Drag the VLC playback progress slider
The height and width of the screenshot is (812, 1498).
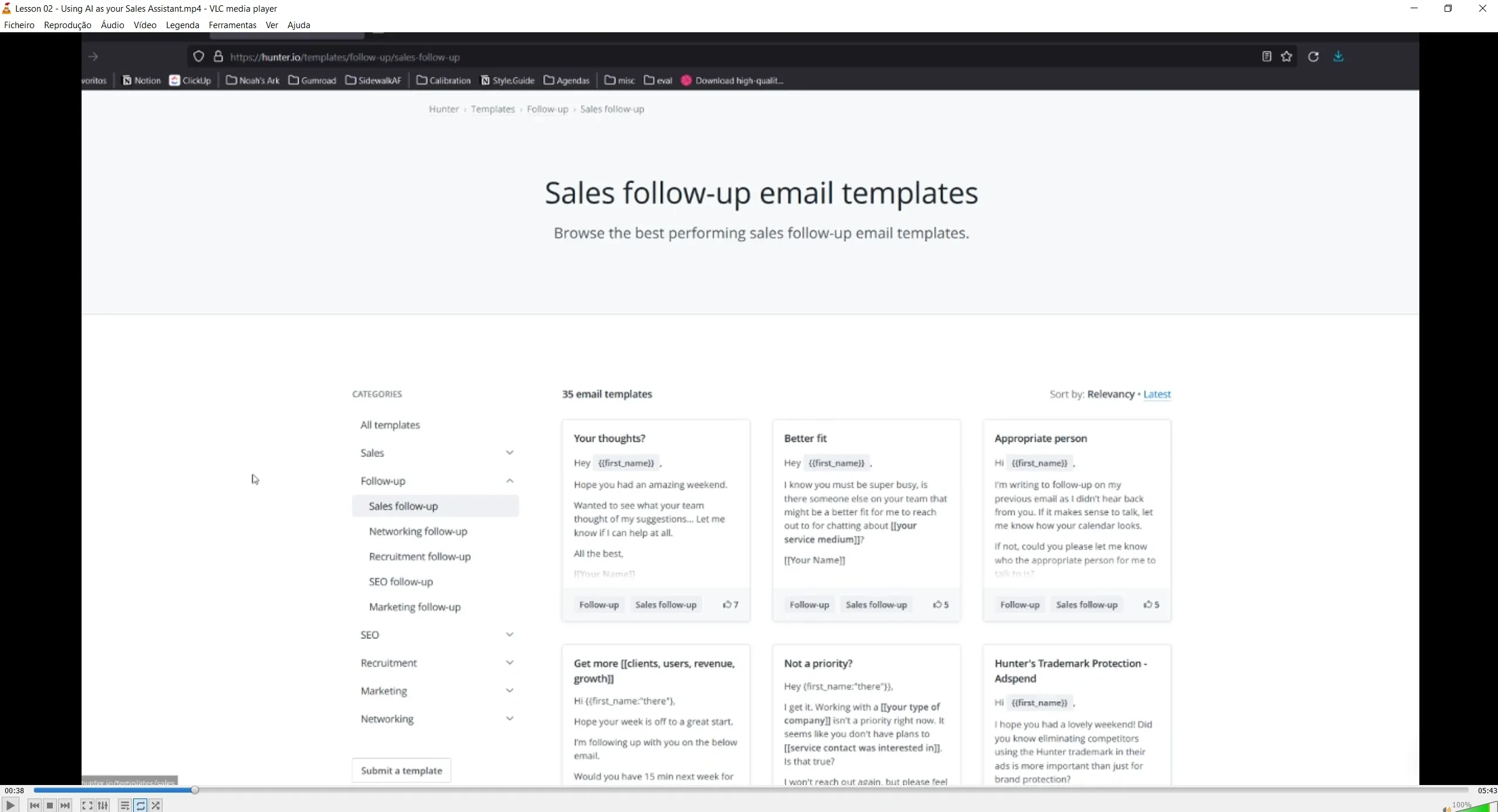pos(195,790)
